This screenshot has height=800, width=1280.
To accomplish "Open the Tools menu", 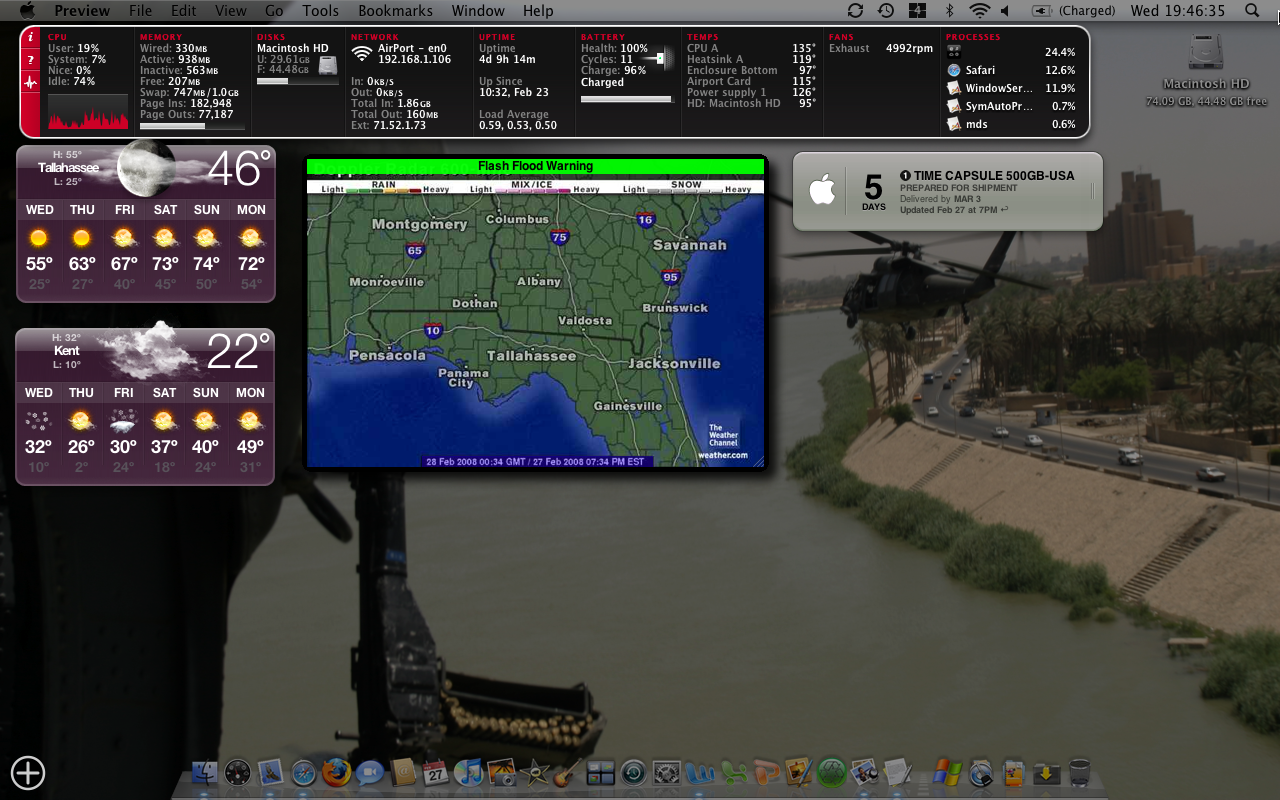I will (320, 11).
